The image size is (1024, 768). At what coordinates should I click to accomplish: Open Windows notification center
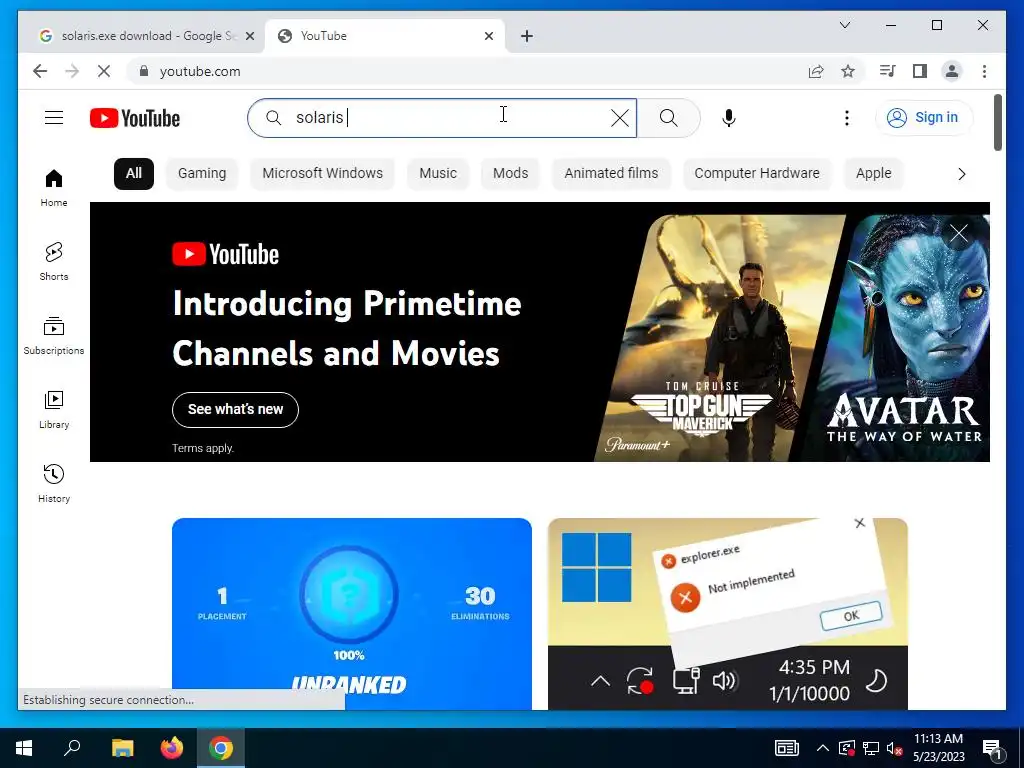coord(993,748)
